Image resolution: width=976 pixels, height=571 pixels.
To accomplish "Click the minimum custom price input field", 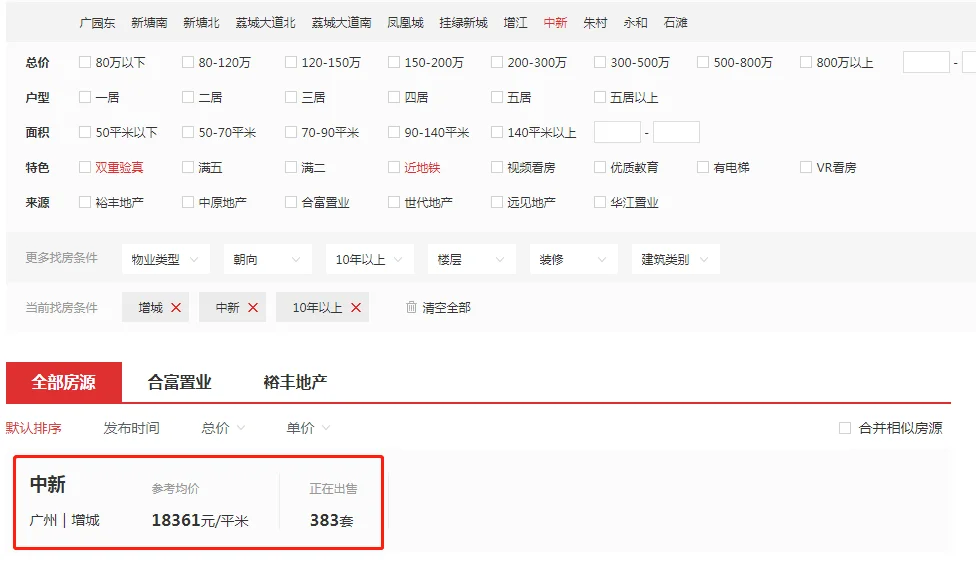I will tap(926, 62).
